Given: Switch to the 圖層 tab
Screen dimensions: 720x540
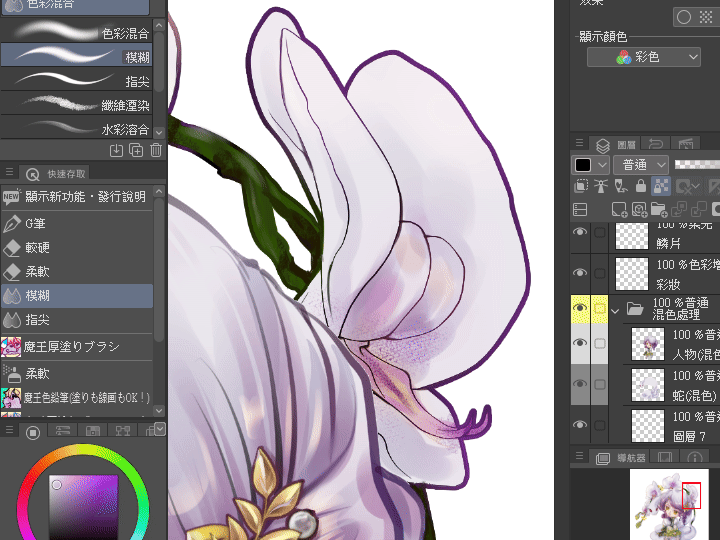Looking at the screenshot, I should pyautogui.click(x=615, y=145).
